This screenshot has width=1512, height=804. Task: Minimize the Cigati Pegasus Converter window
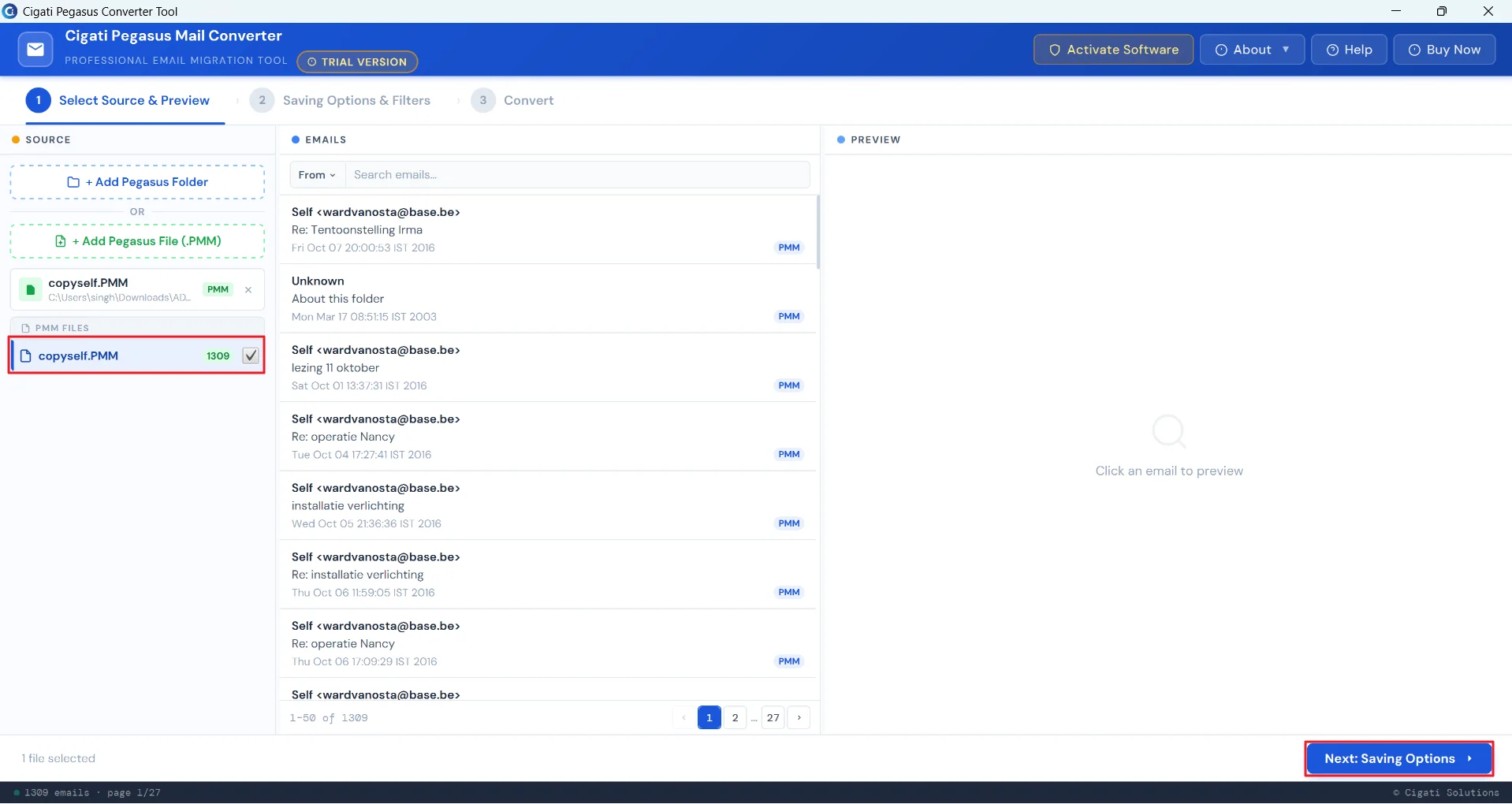tap(1396, 11)
